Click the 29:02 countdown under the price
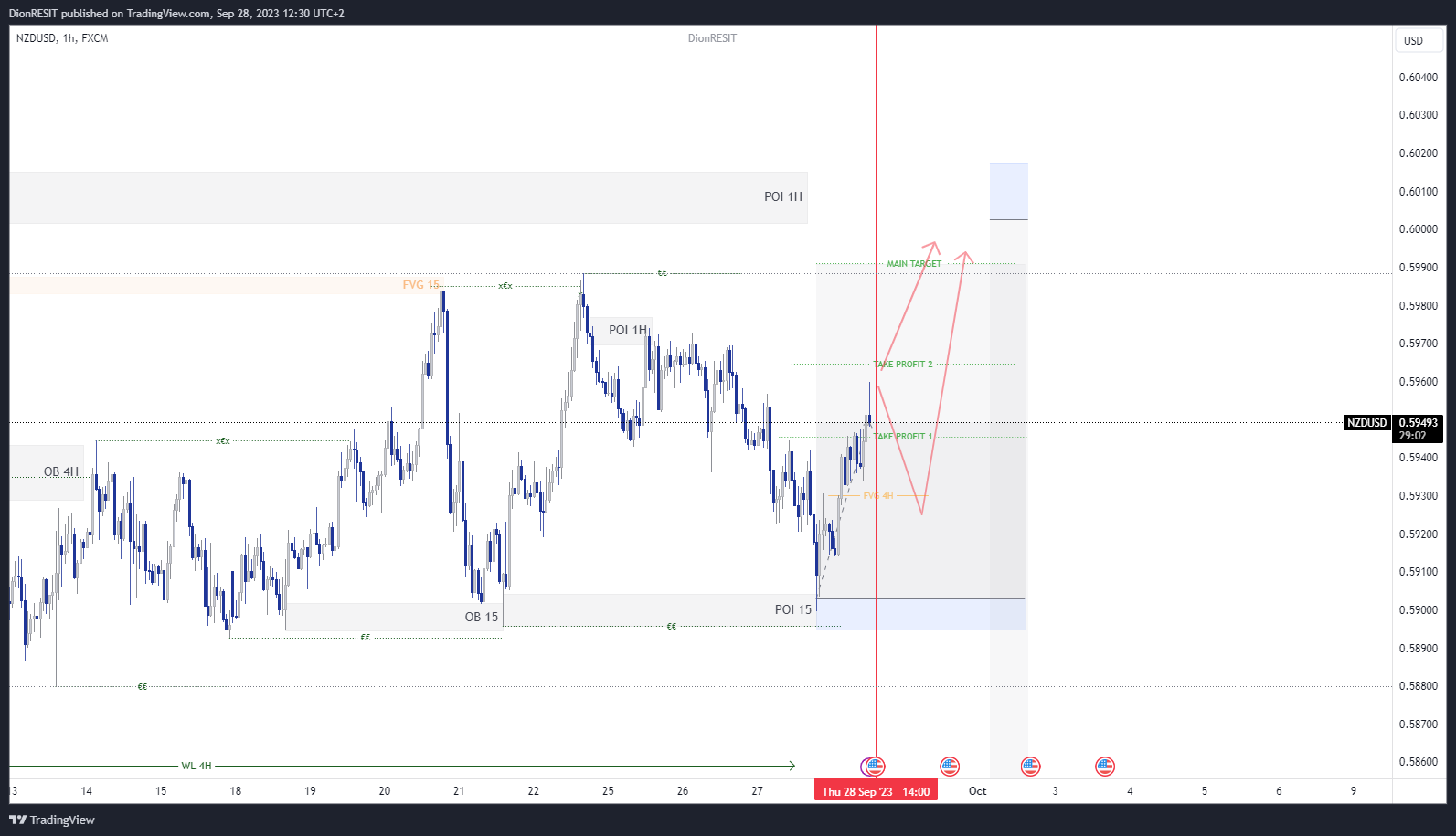The height and width of the screenshot is (836, 1456). click(x=1412, y=436)
